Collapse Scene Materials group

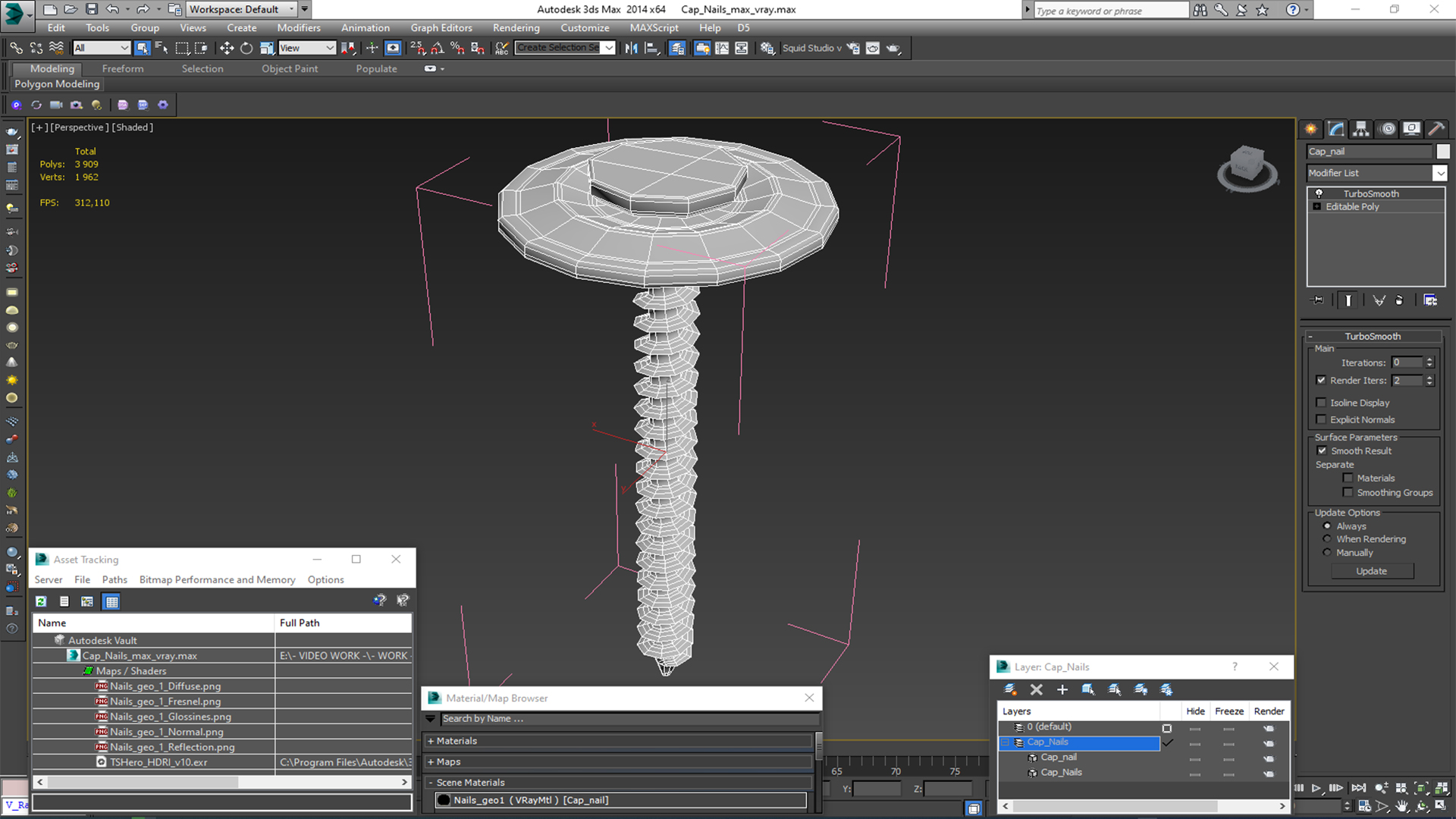[431, 782]
